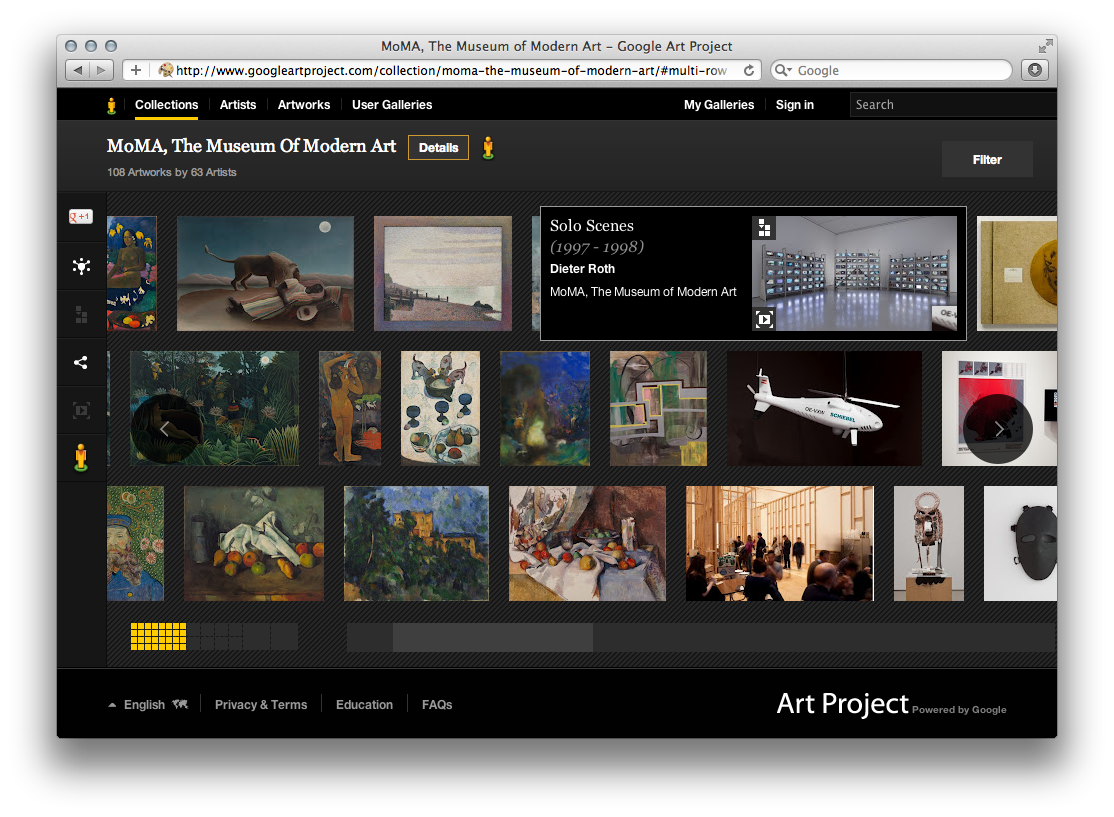Open the User Galleries section
The image size is (1114, 817).
pyautogui.click(x=392, y=105)
